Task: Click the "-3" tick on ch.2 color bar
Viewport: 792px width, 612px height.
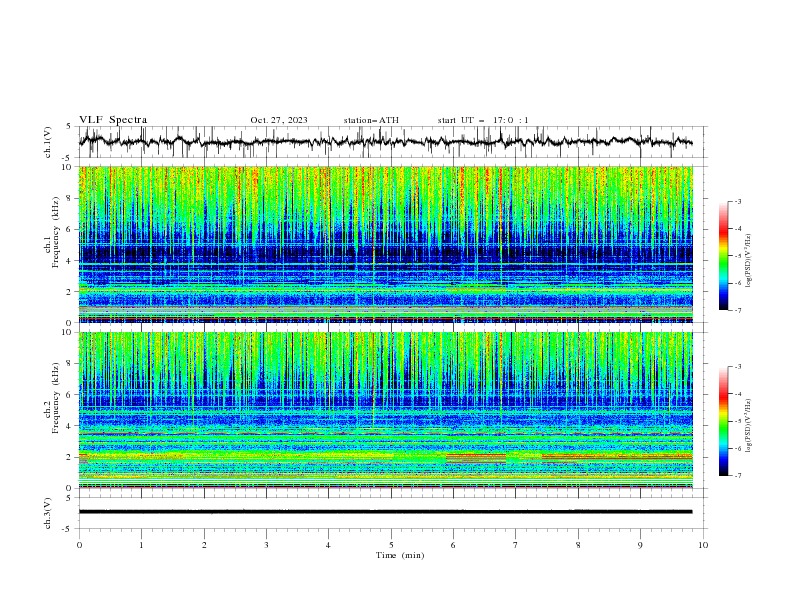Action: pos(737,367)
